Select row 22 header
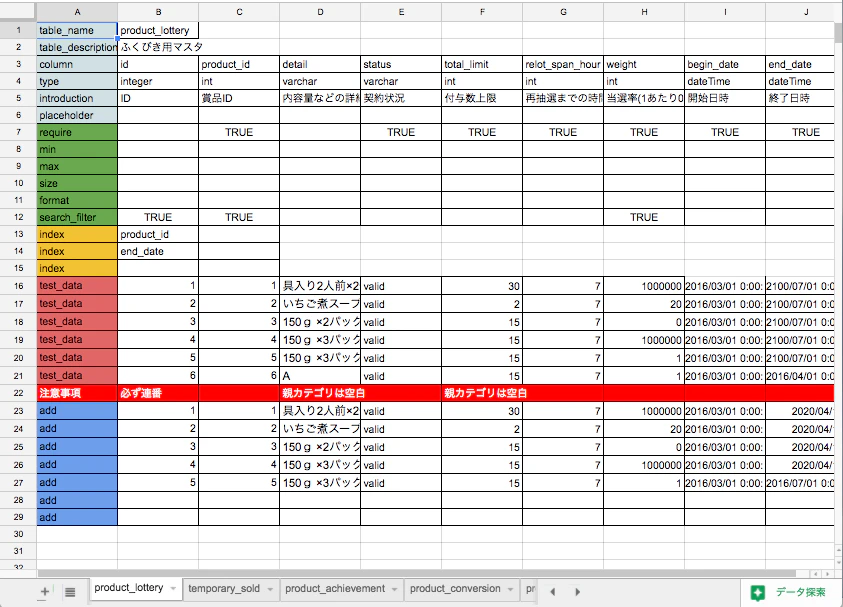843x607 pixels. pos(18,393)
